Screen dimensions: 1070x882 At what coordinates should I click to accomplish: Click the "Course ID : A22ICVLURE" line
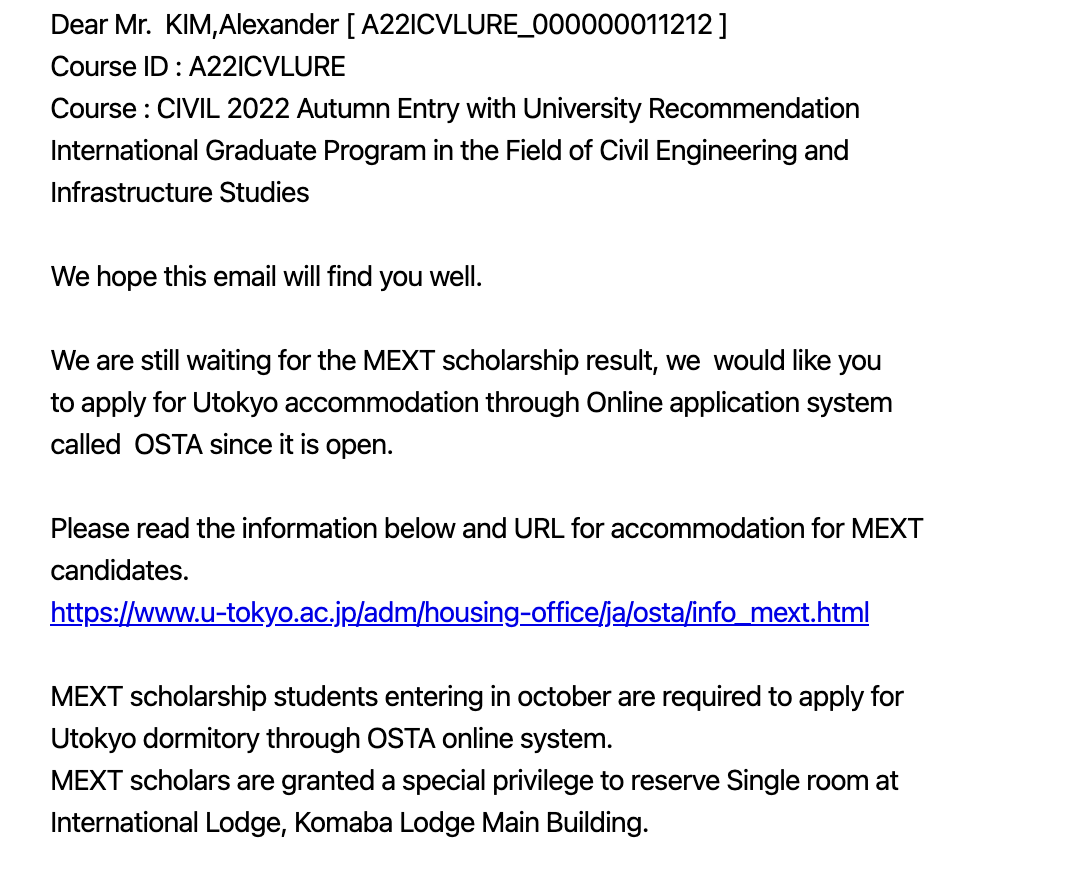[x=198, y=66]
